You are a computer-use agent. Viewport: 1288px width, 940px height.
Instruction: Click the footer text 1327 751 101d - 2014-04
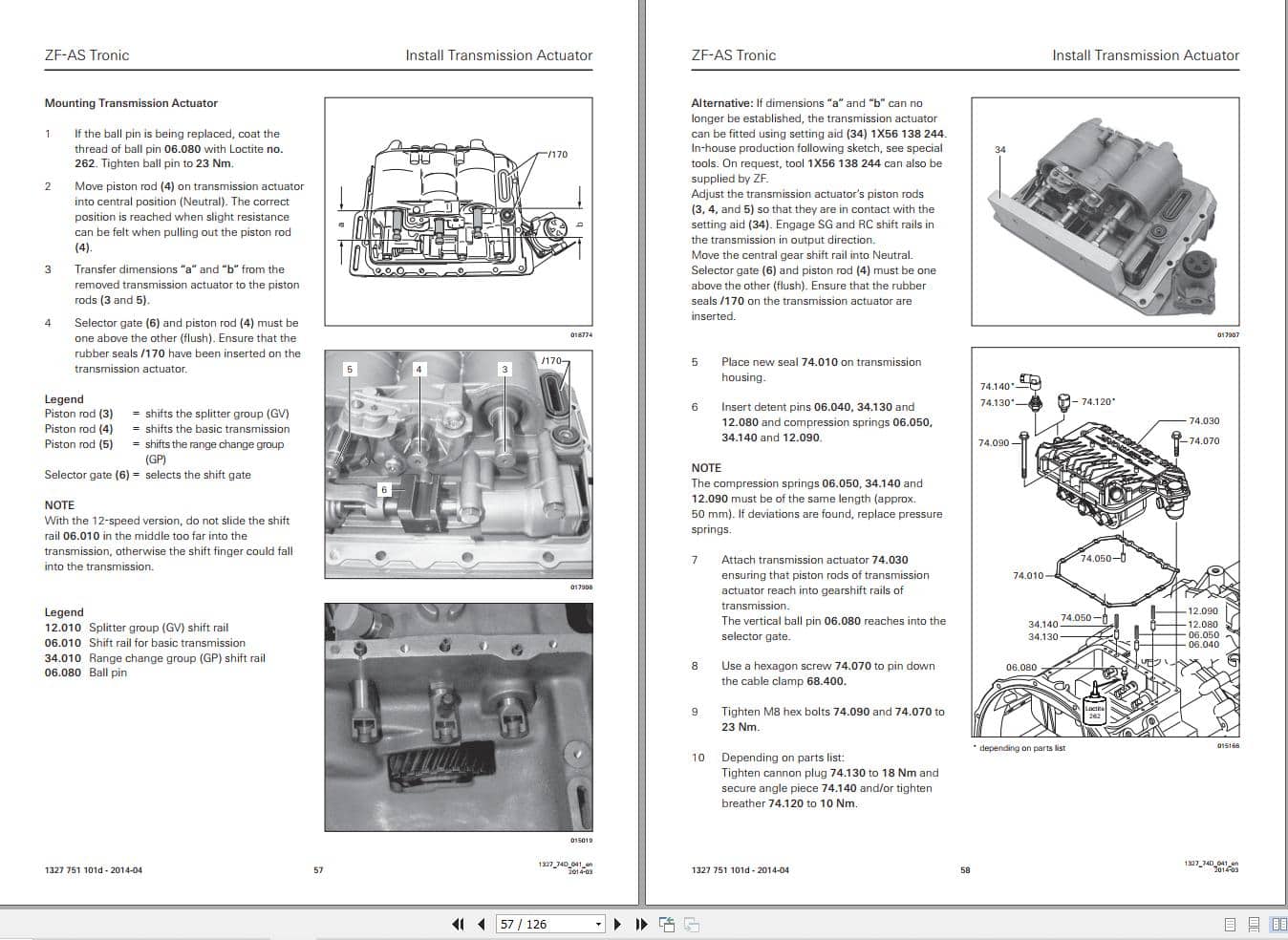point(96,870)
